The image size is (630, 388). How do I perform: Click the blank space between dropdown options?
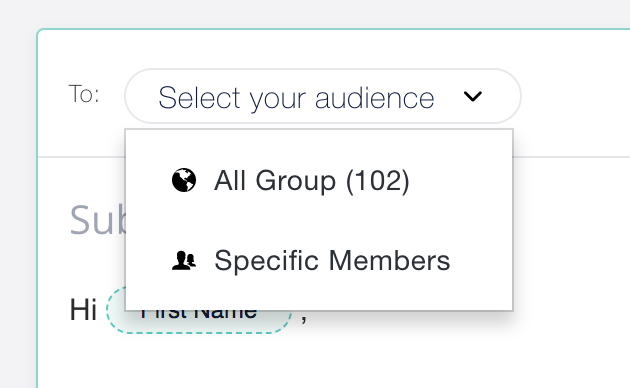tap(319, 220)
